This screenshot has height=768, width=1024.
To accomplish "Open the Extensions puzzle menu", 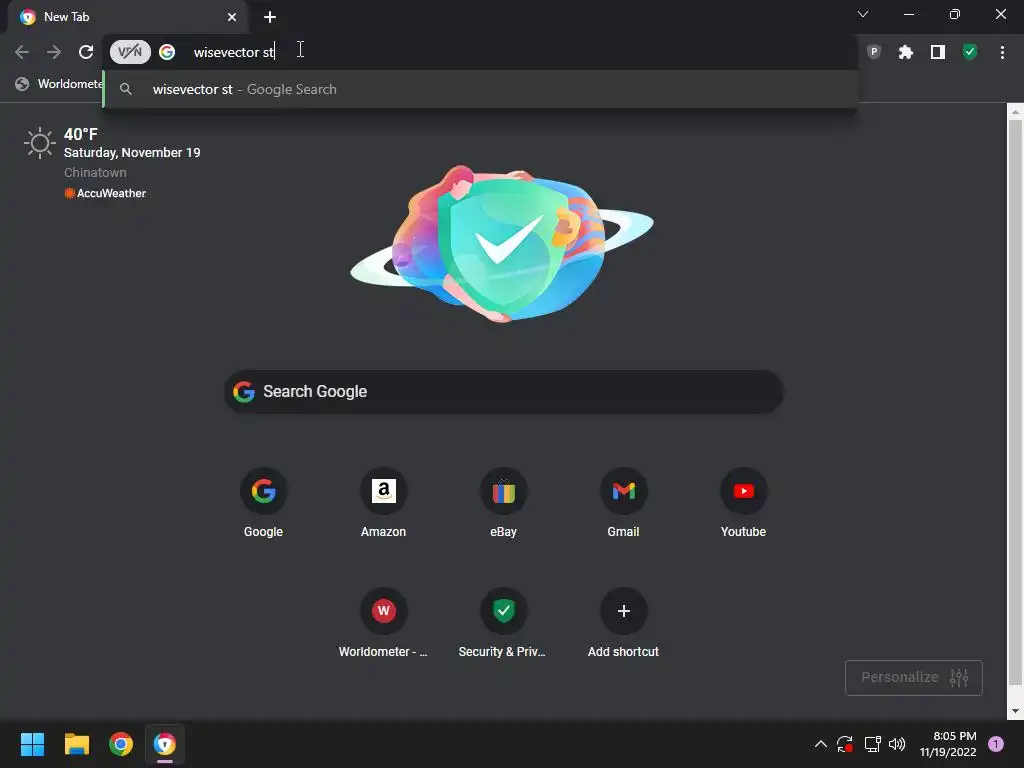I will click(906, 52).
